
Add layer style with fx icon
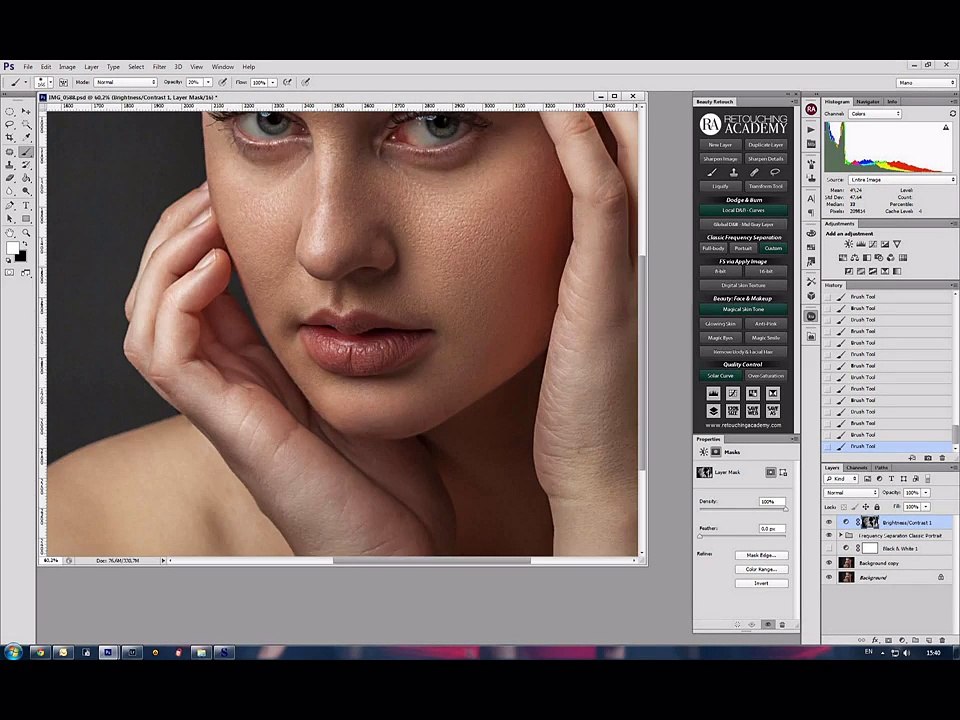point(875,640)
